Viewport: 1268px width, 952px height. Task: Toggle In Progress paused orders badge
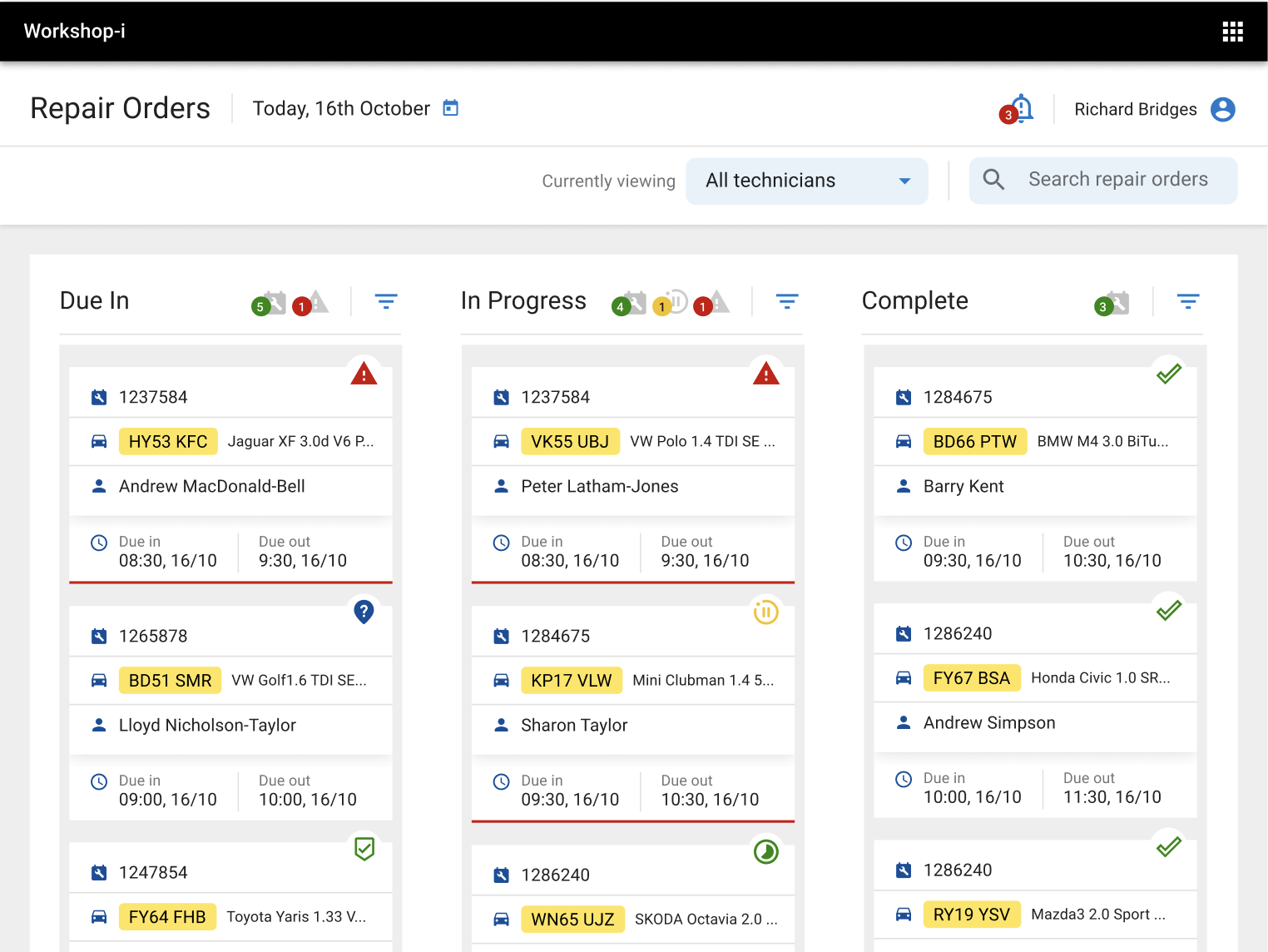pos(671,303)
